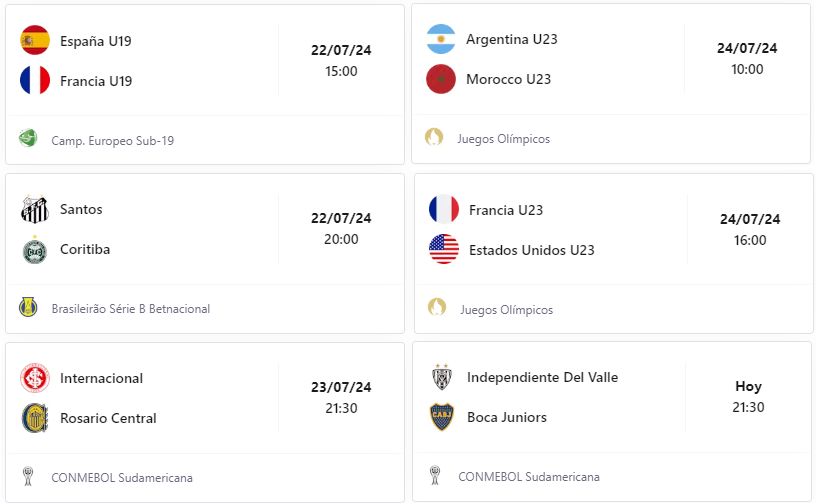The width and height of the screenshot is (816, 503).
Task: Click the Boca Juniors badge
Action: 442,417
